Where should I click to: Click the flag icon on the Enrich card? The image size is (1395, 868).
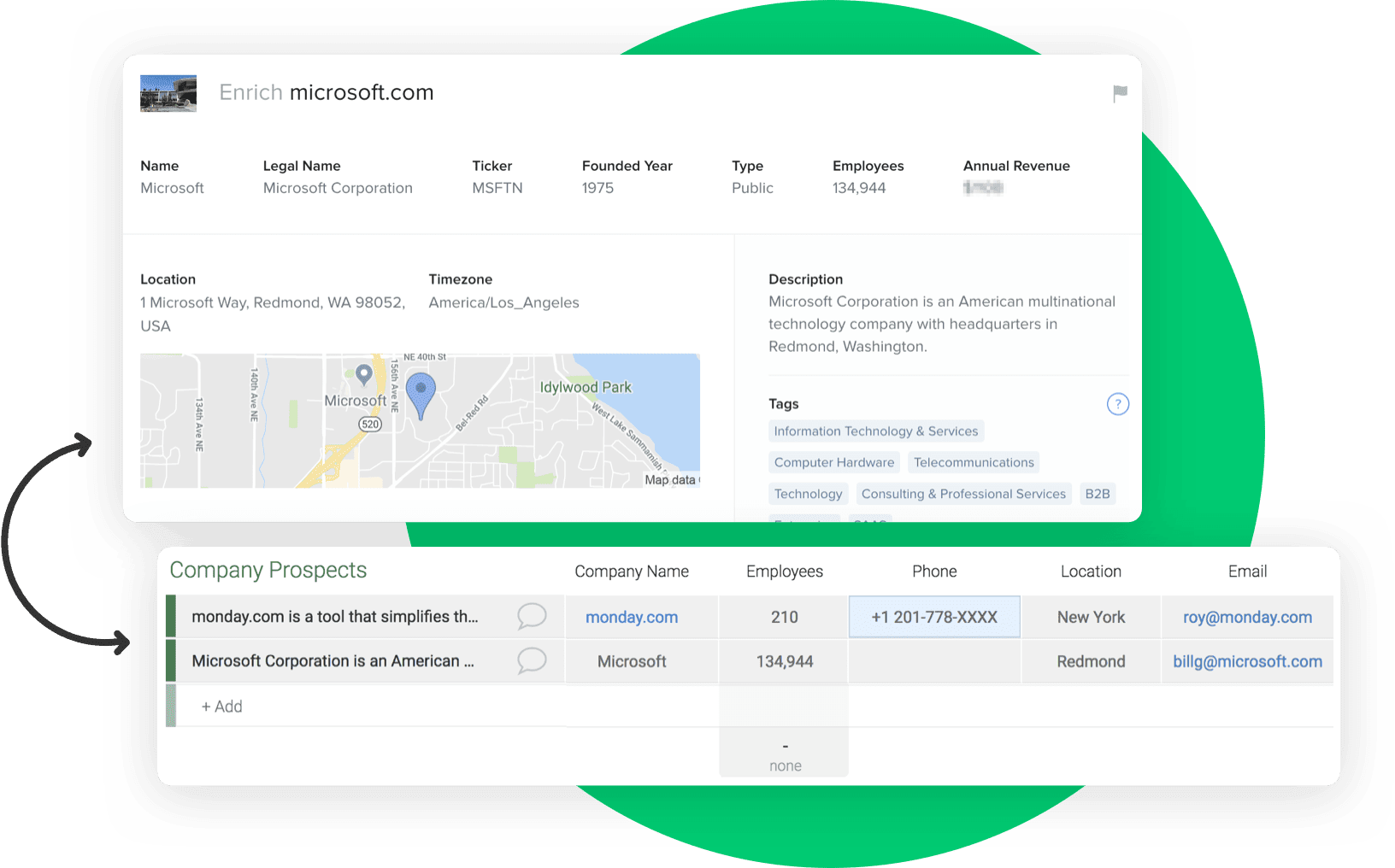[x=1120, y=94]
